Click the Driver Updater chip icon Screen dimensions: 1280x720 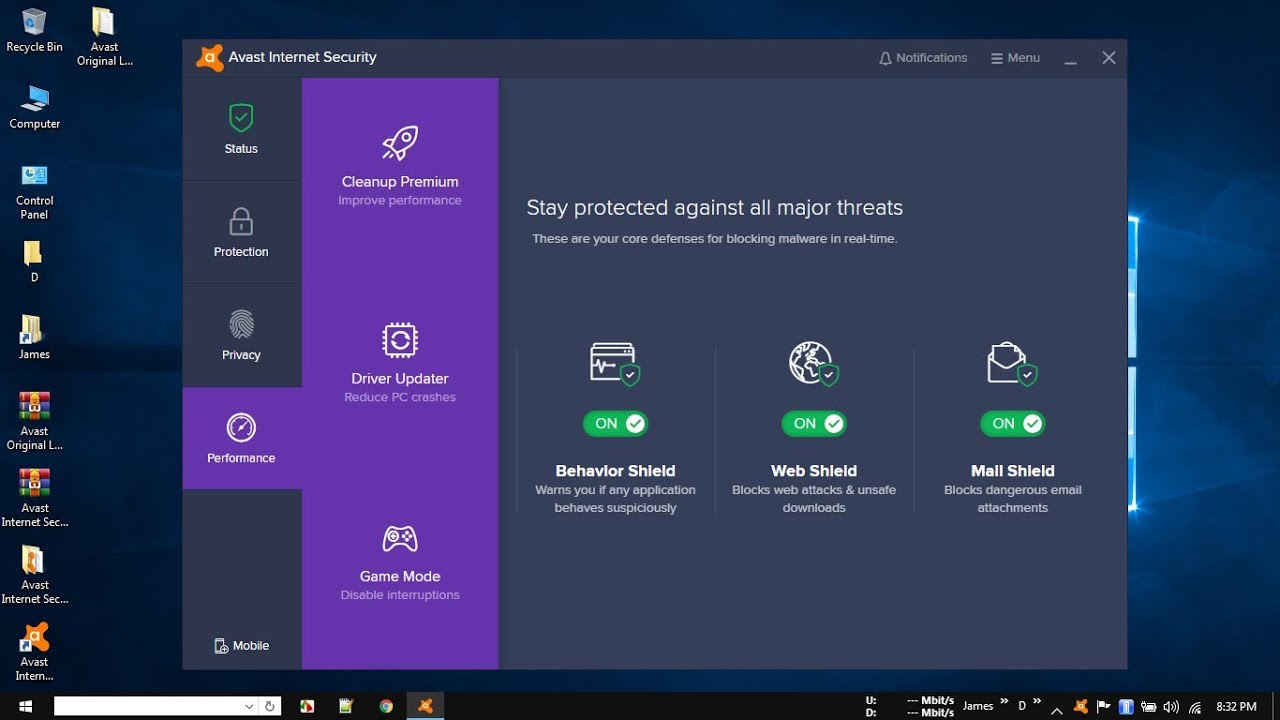point(400,340)
